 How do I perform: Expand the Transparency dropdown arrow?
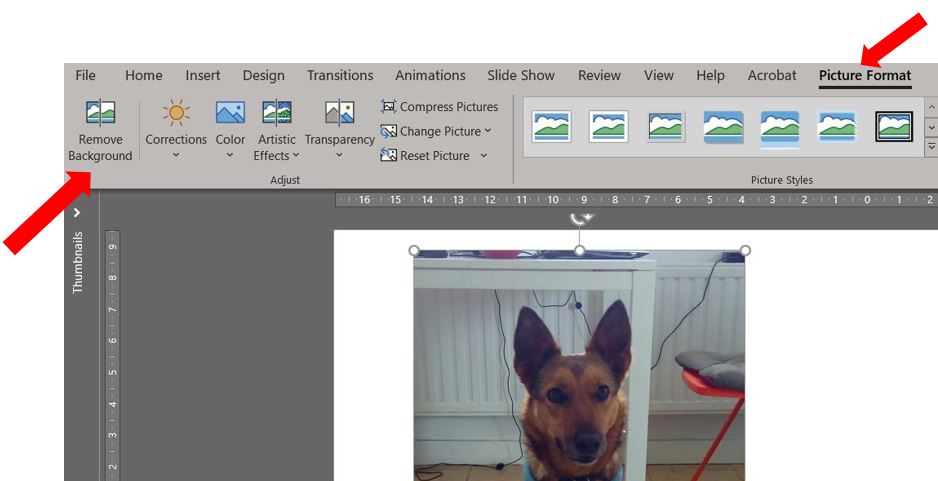(x=339, y=156)
